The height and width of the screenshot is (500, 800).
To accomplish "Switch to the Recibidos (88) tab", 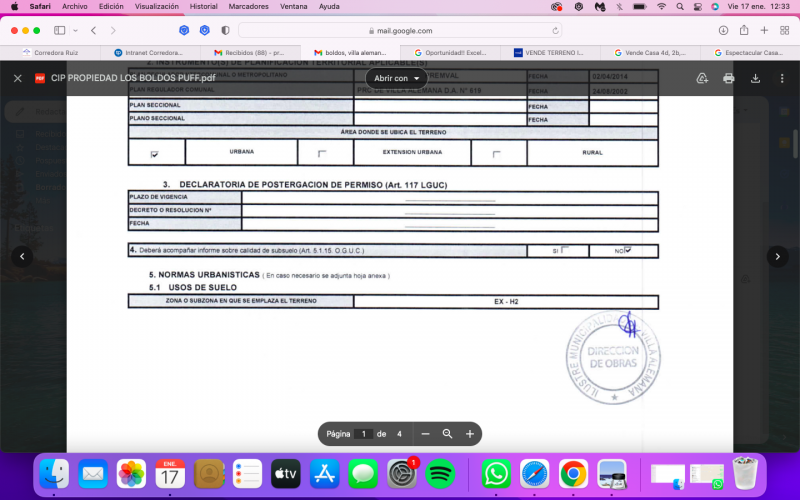I will coord(250,53).
